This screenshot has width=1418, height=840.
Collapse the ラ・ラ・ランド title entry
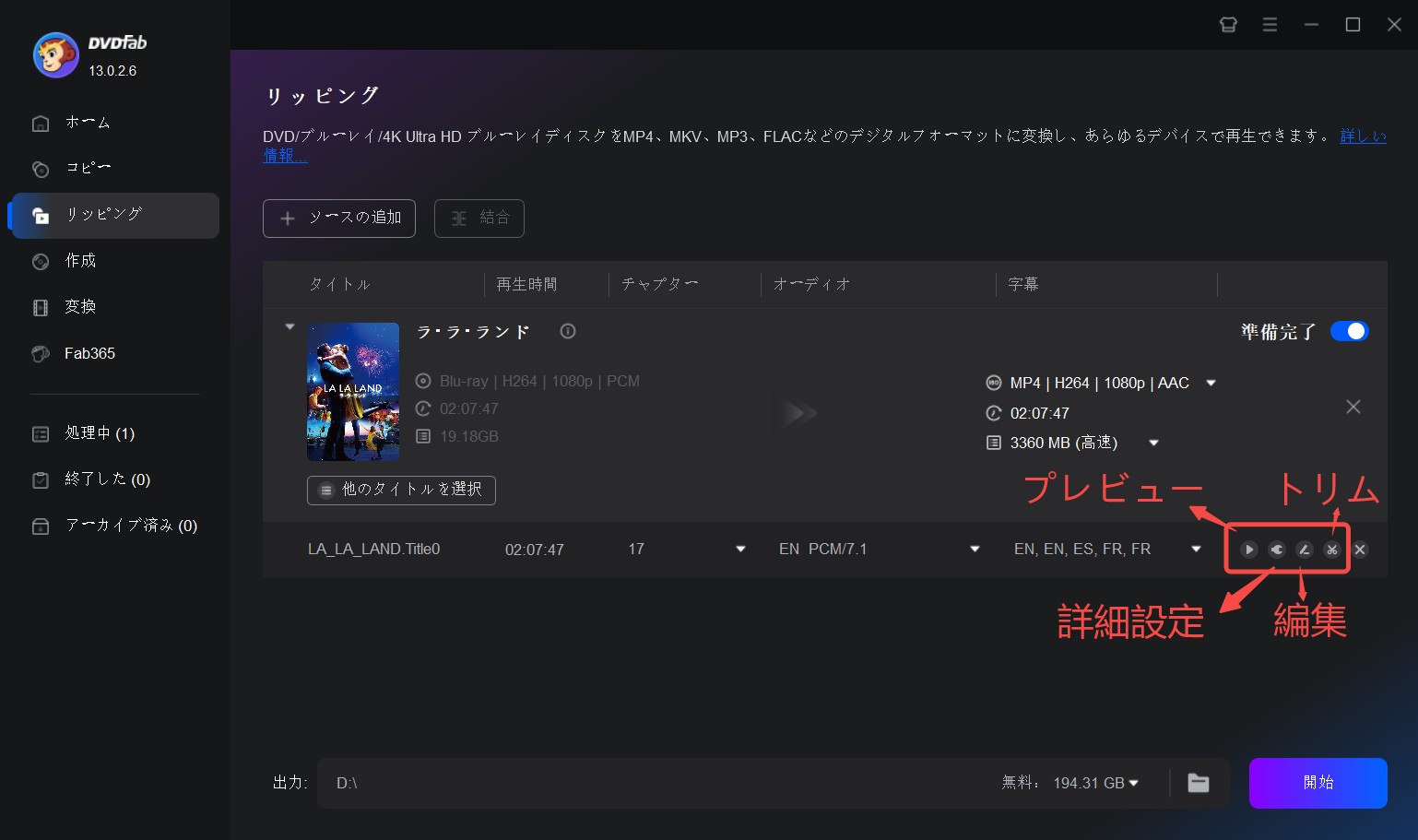click(290, 326)
